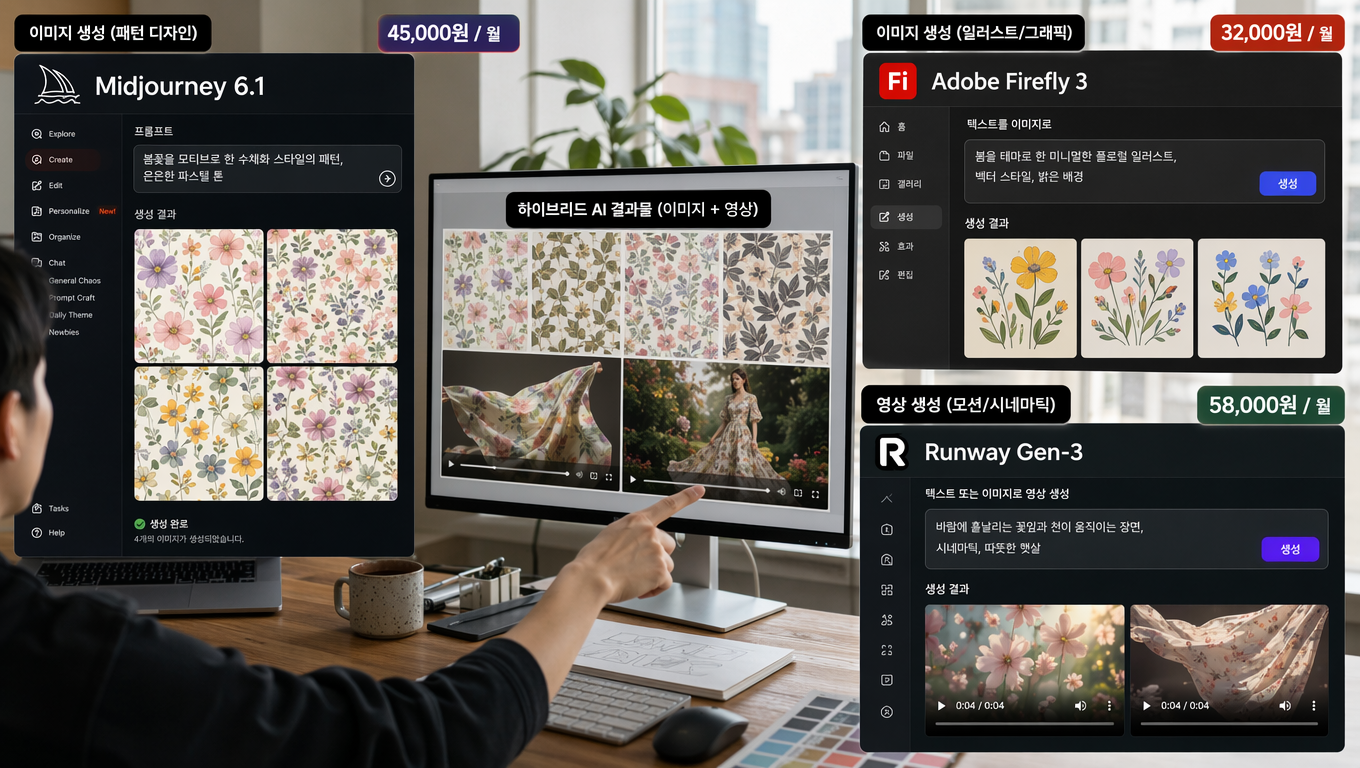This screenshot has height=768, width=1360.
Task: Open 편집 in the Firefly sidebar
Action: 895,275
